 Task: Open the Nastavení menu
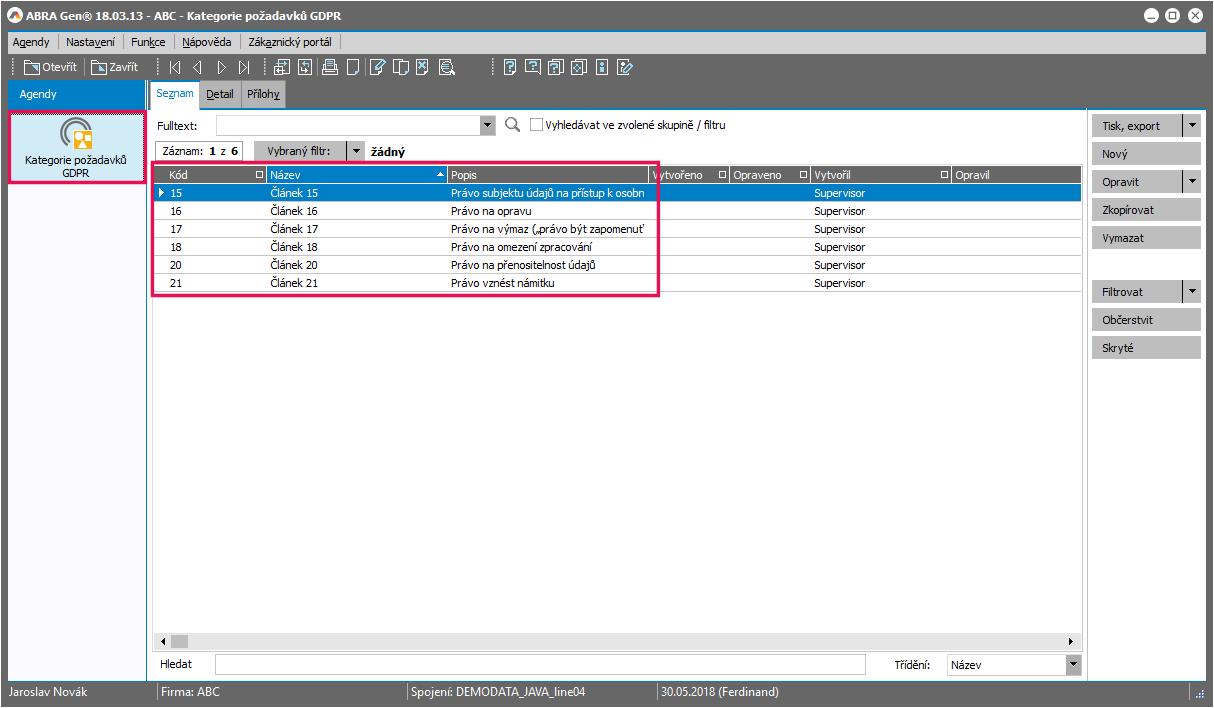tap(90, 42)
